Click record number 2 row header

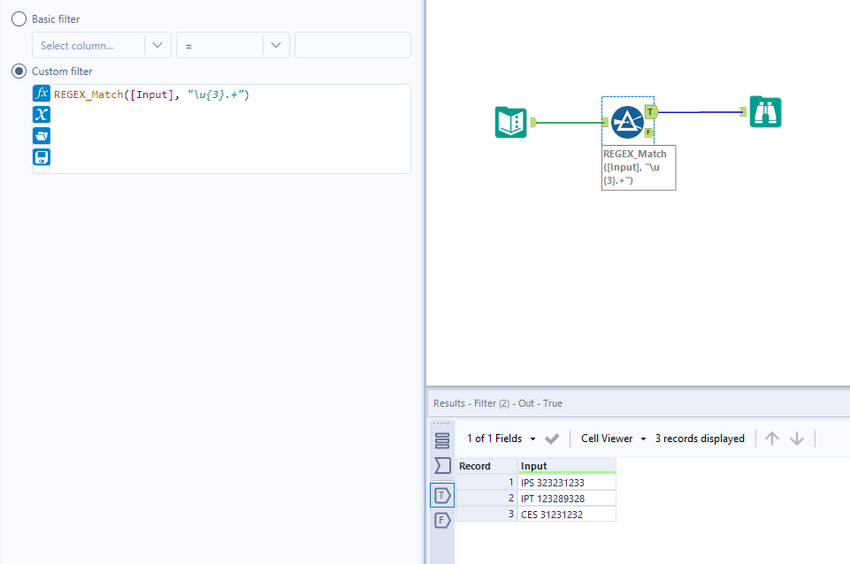[x=487, y=498]
